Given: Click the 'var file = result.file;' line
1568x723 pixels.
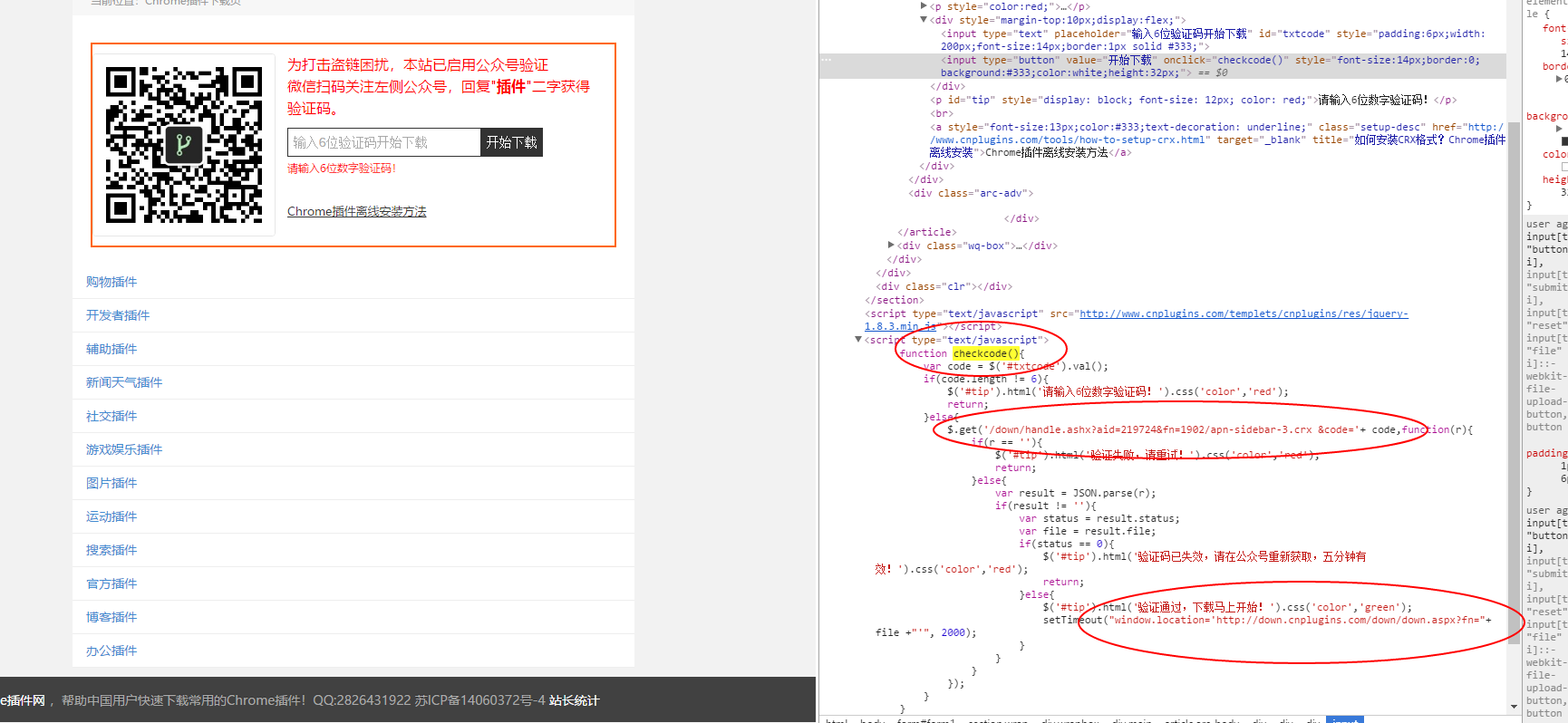Looking at the screenshot, I should coord(1087,531).
